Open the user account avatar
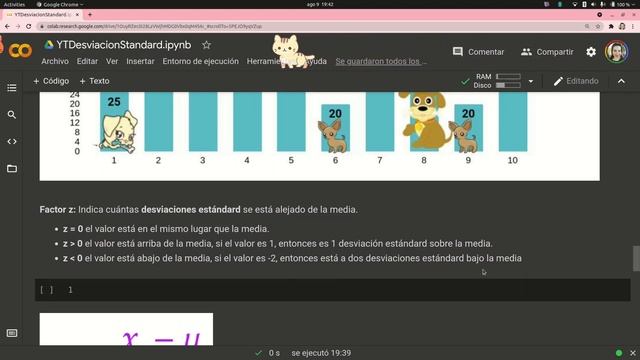The height and width of the screenshot is (360, 640). [x=616, y=52]
